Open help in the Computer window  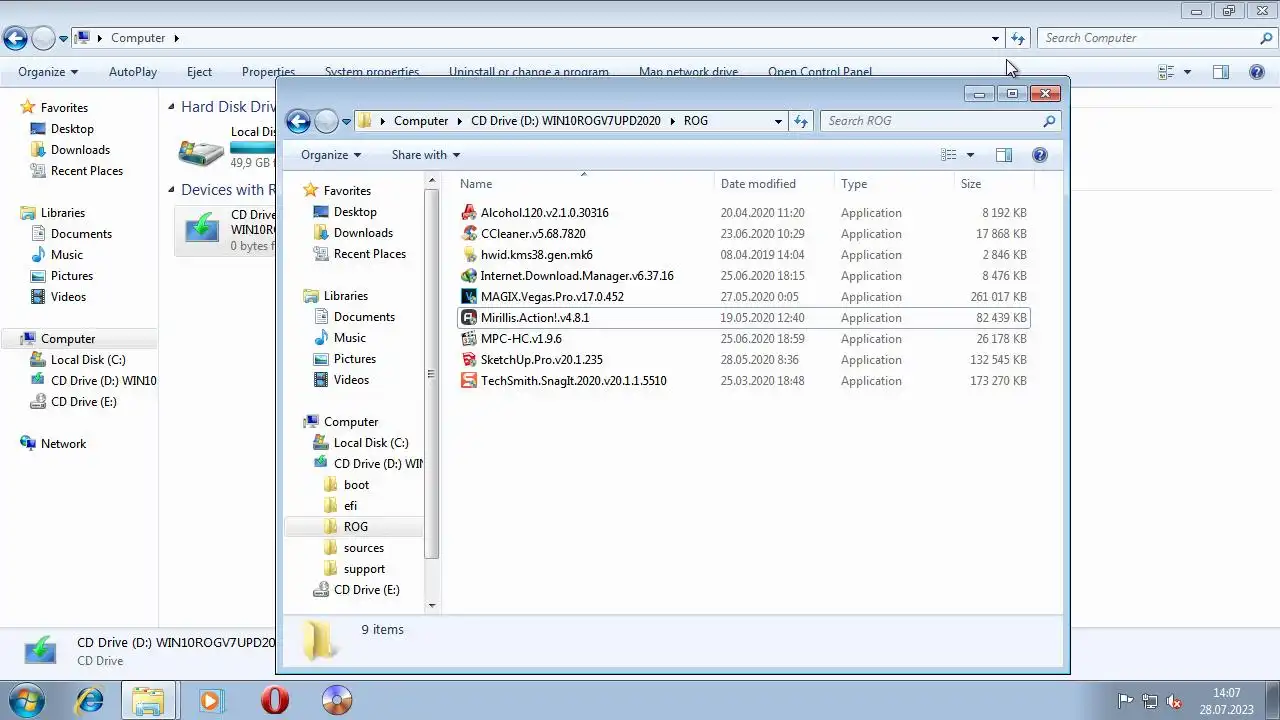(x=1257, y=72)
